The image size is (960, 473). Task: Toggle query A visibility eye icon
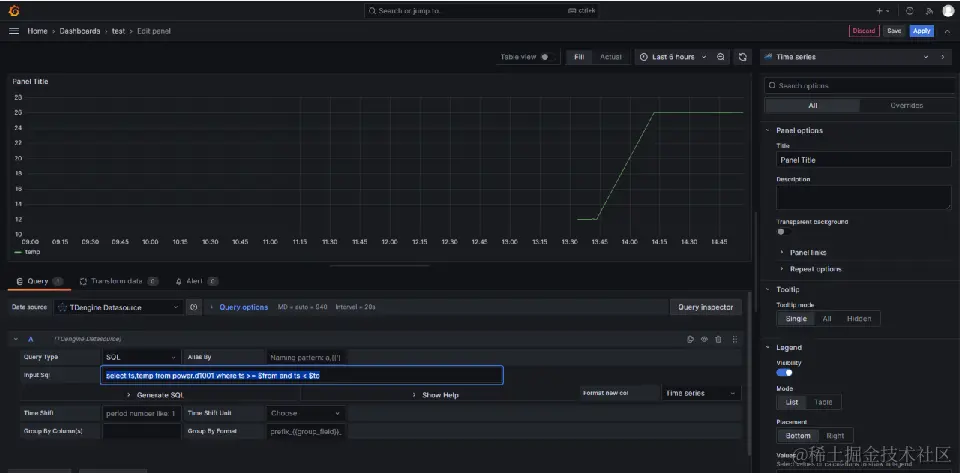[704, 339]
